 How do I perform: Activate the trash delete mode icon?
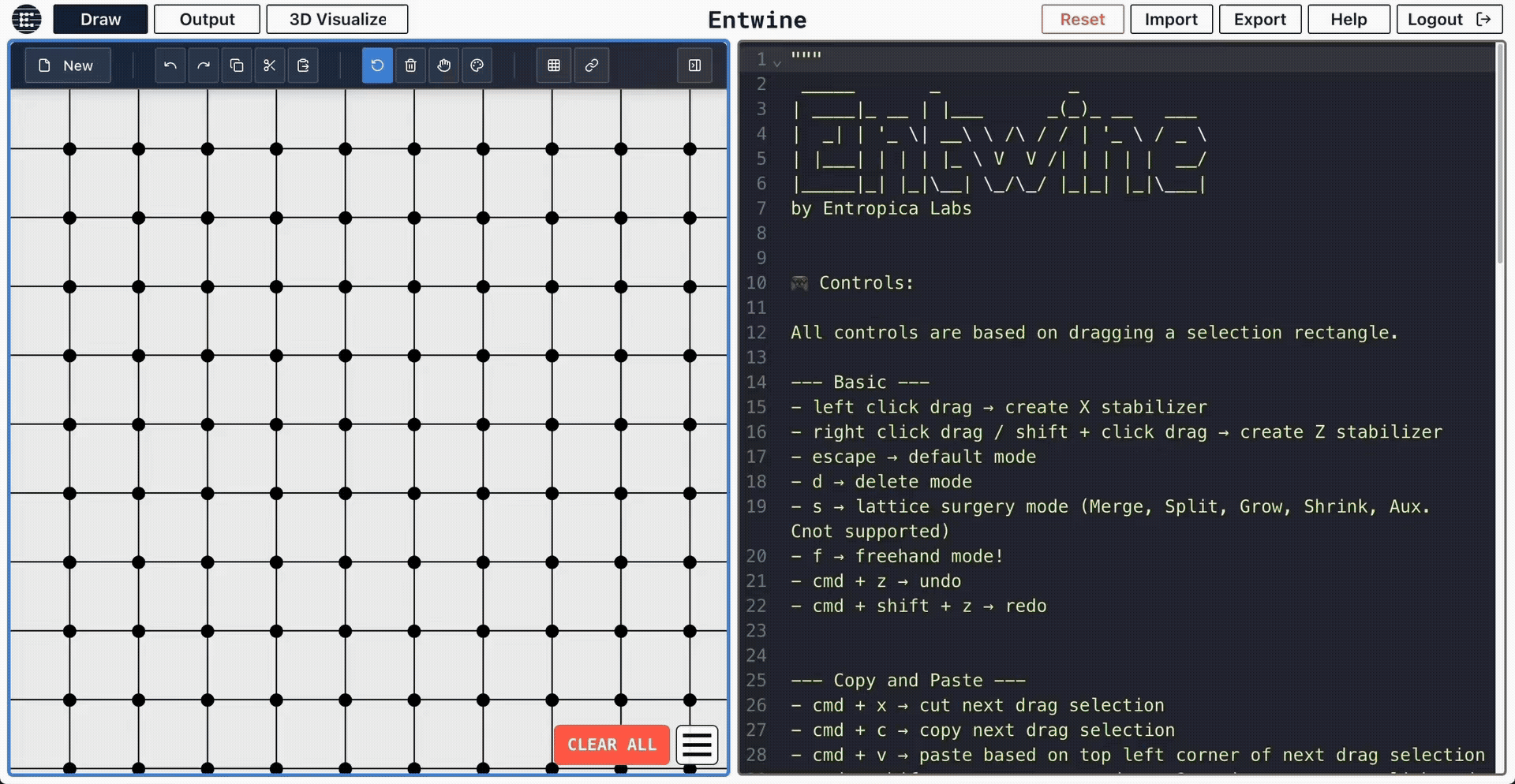410,65
